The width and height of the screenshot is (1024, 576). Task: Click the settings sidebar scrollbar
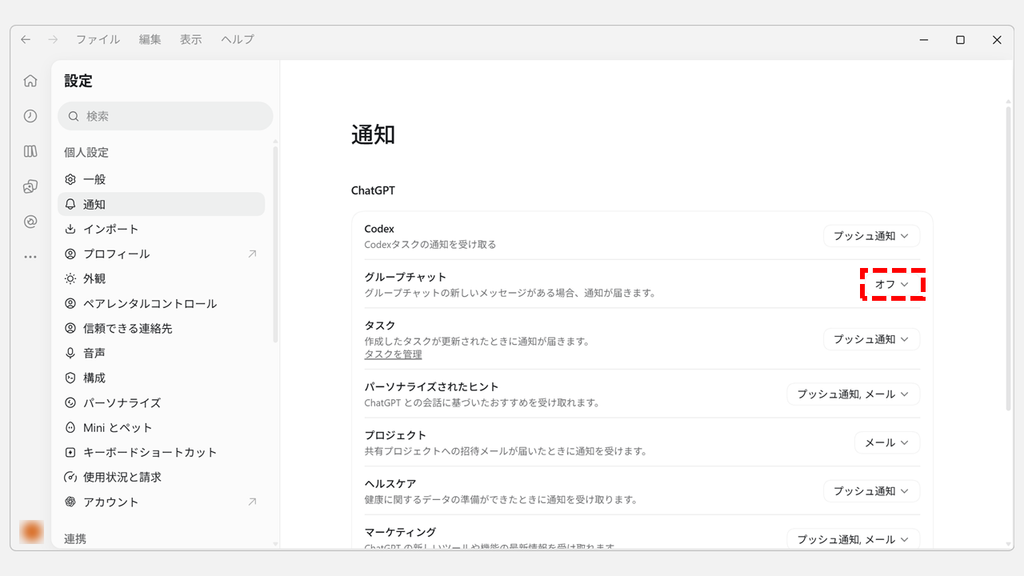point(276,244)
